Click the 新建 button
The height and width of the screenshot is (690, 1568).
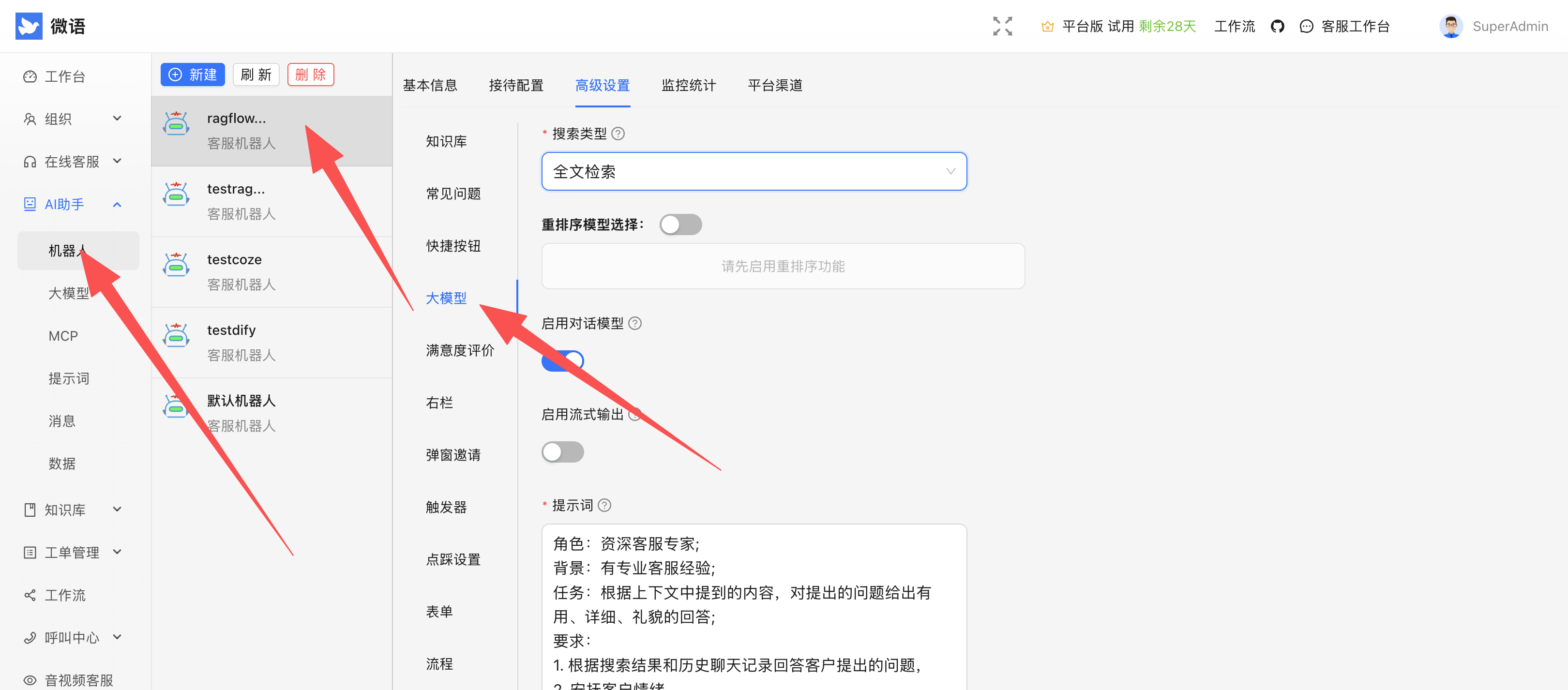192,74
